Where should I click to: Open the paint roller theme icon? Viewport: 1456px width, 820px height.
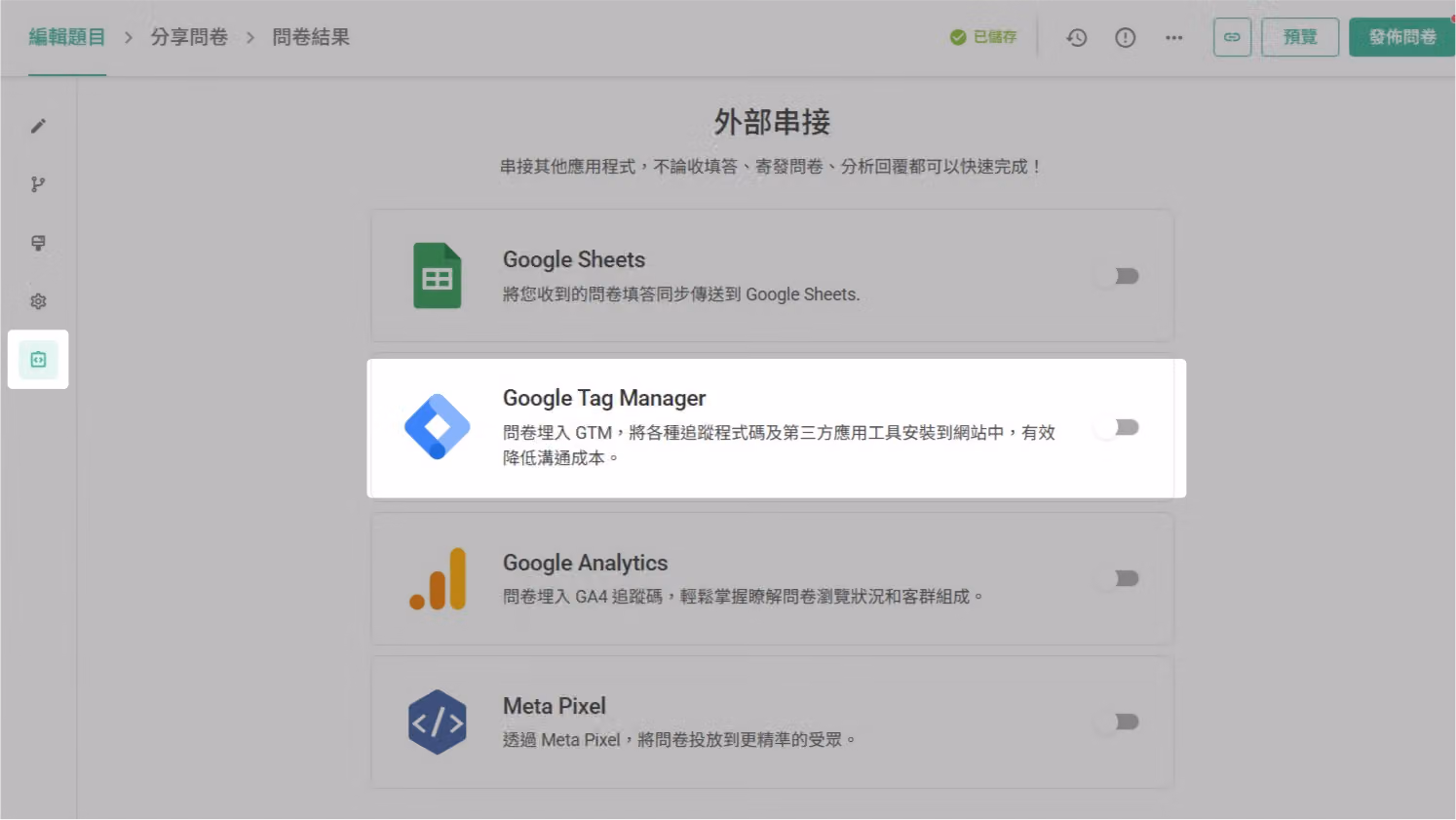click(38, 243)
